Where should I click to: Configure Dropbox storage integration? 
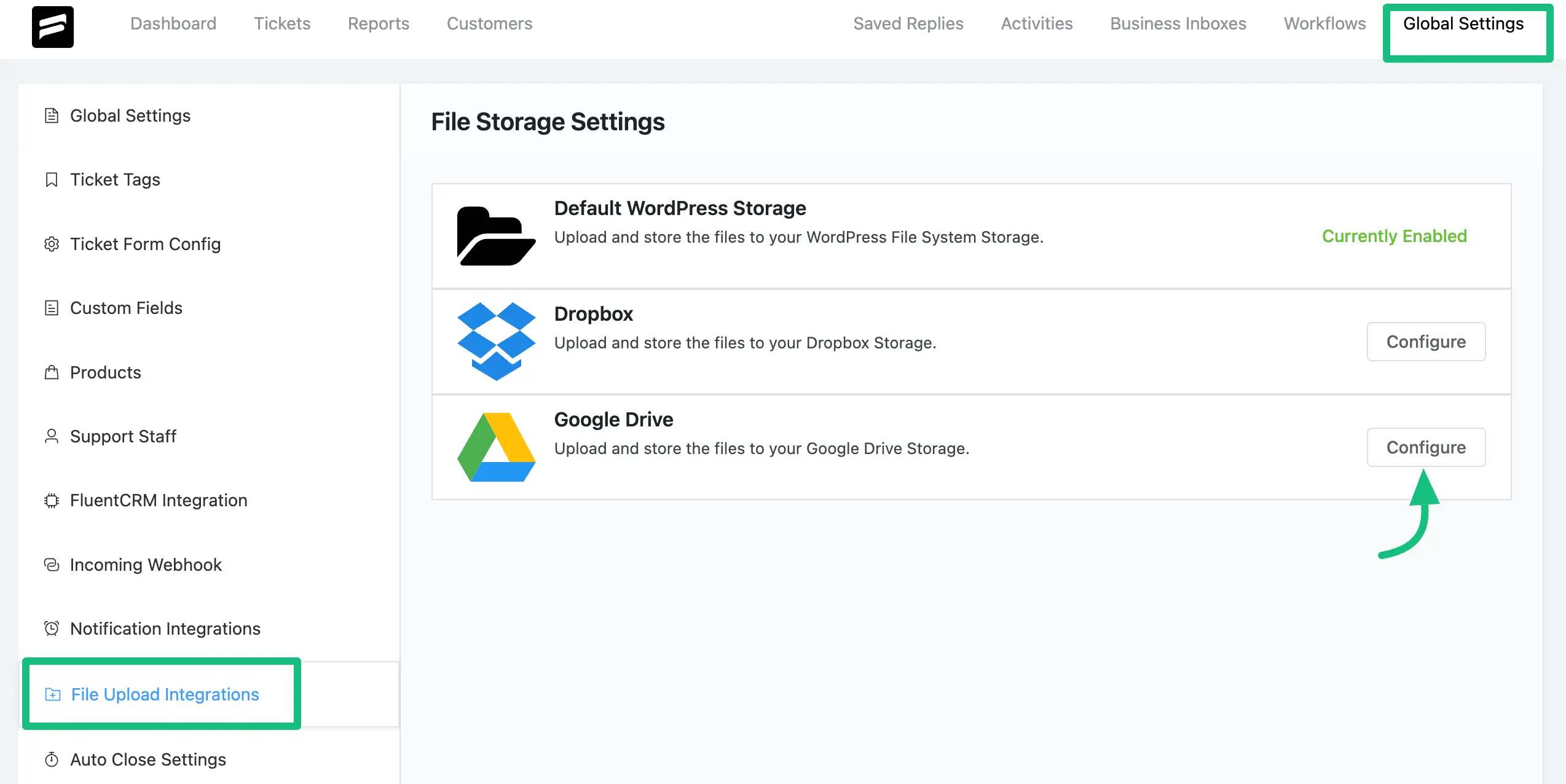pyautogui.click(x=1426, y=341)
